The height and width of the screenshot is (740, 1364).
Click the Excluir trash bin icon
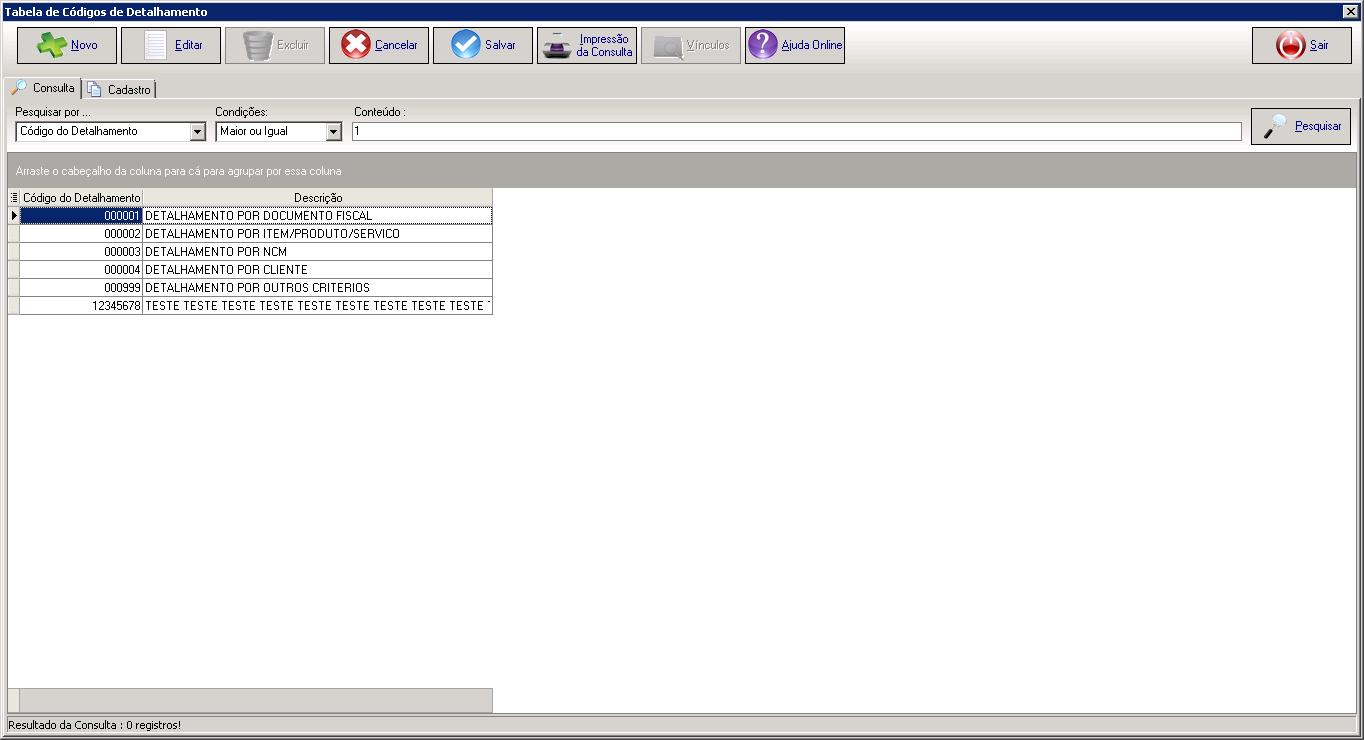(x=258, y=45)
